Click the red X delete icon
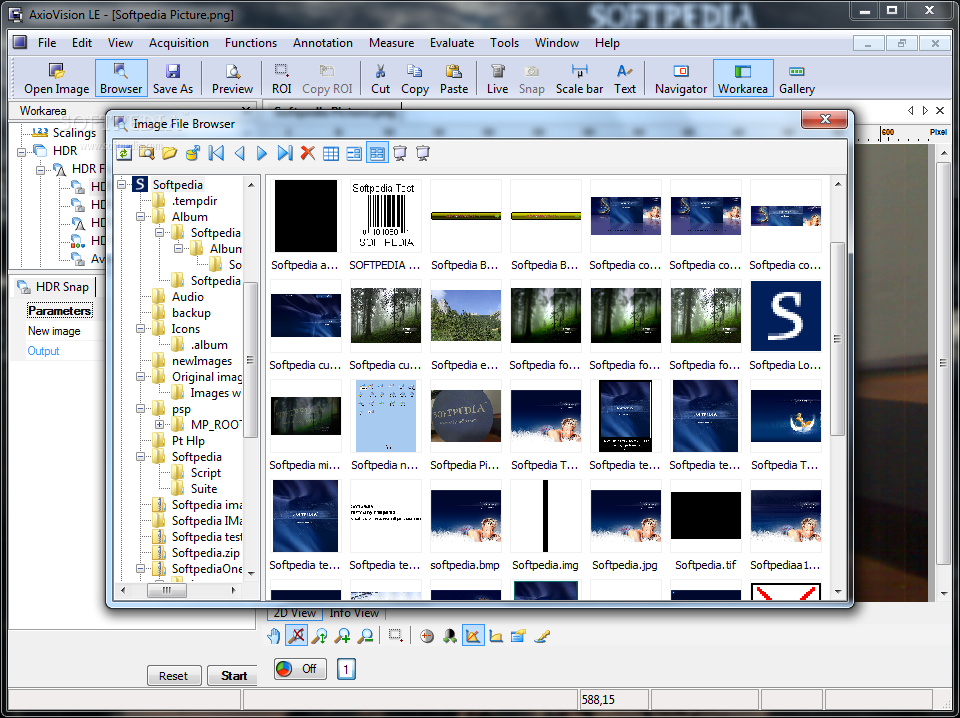Screen dimensions: 960x718 [308, 153]
